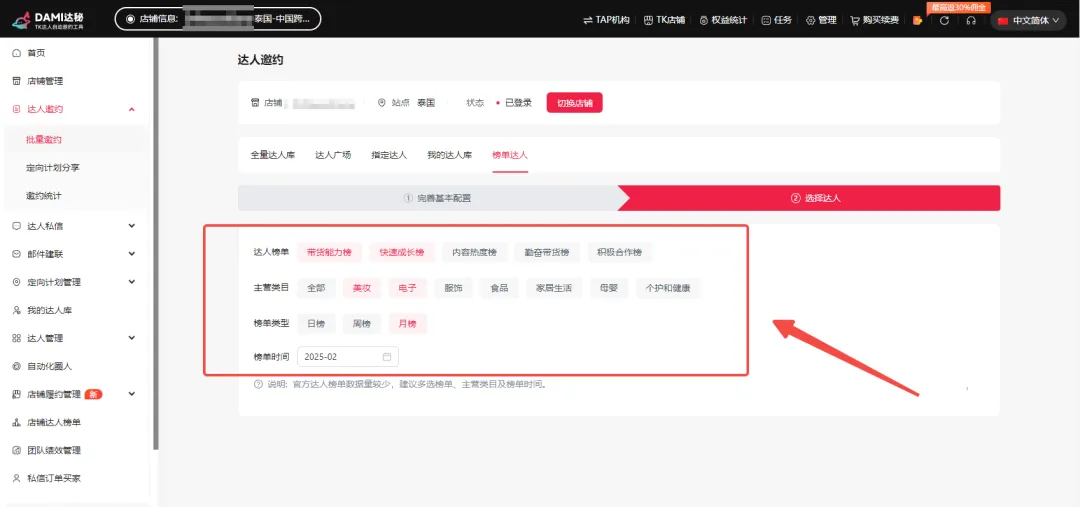Toggle the 快速成长榜 ranking chip
Screen dimensions: 1080x507
point(402,252)
